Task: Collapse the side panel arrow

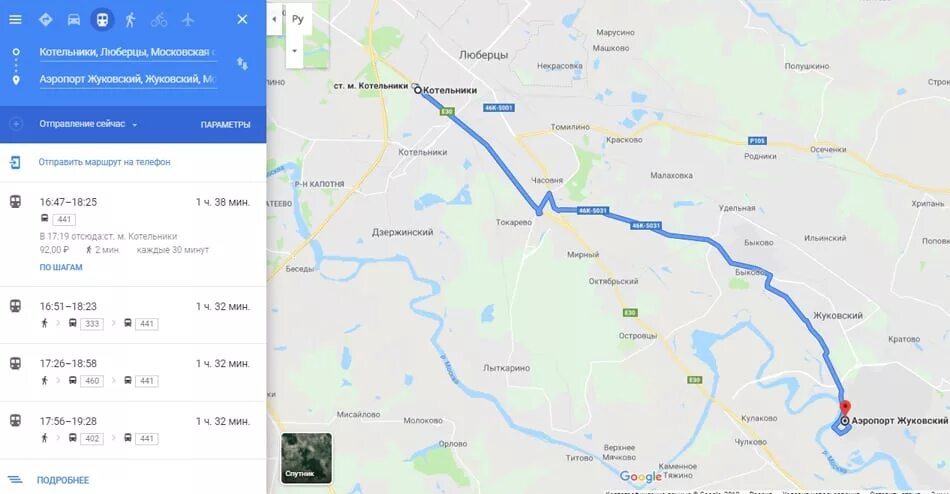Action: coord(274,19)
